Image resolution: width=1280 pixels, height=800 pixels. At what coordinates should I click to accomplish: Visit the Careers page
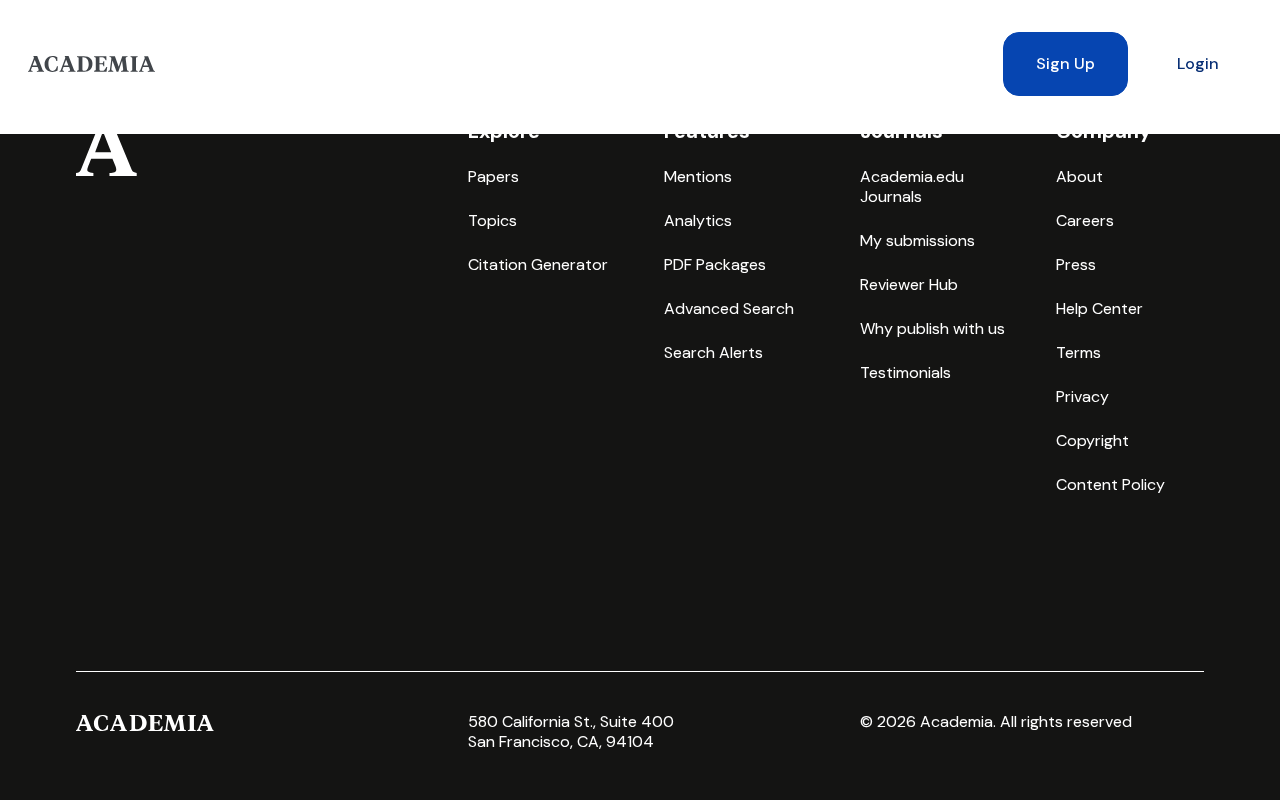[1085, 221]
